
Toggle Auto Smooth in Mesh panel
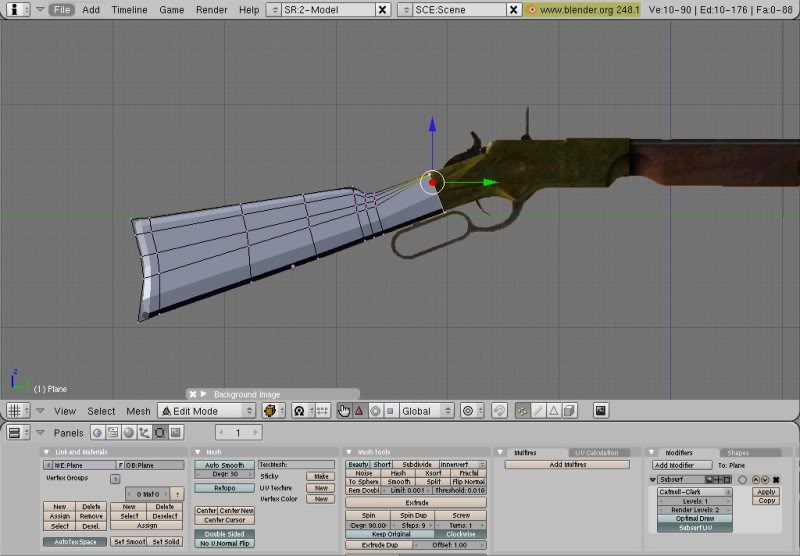(x=224, y=465)
